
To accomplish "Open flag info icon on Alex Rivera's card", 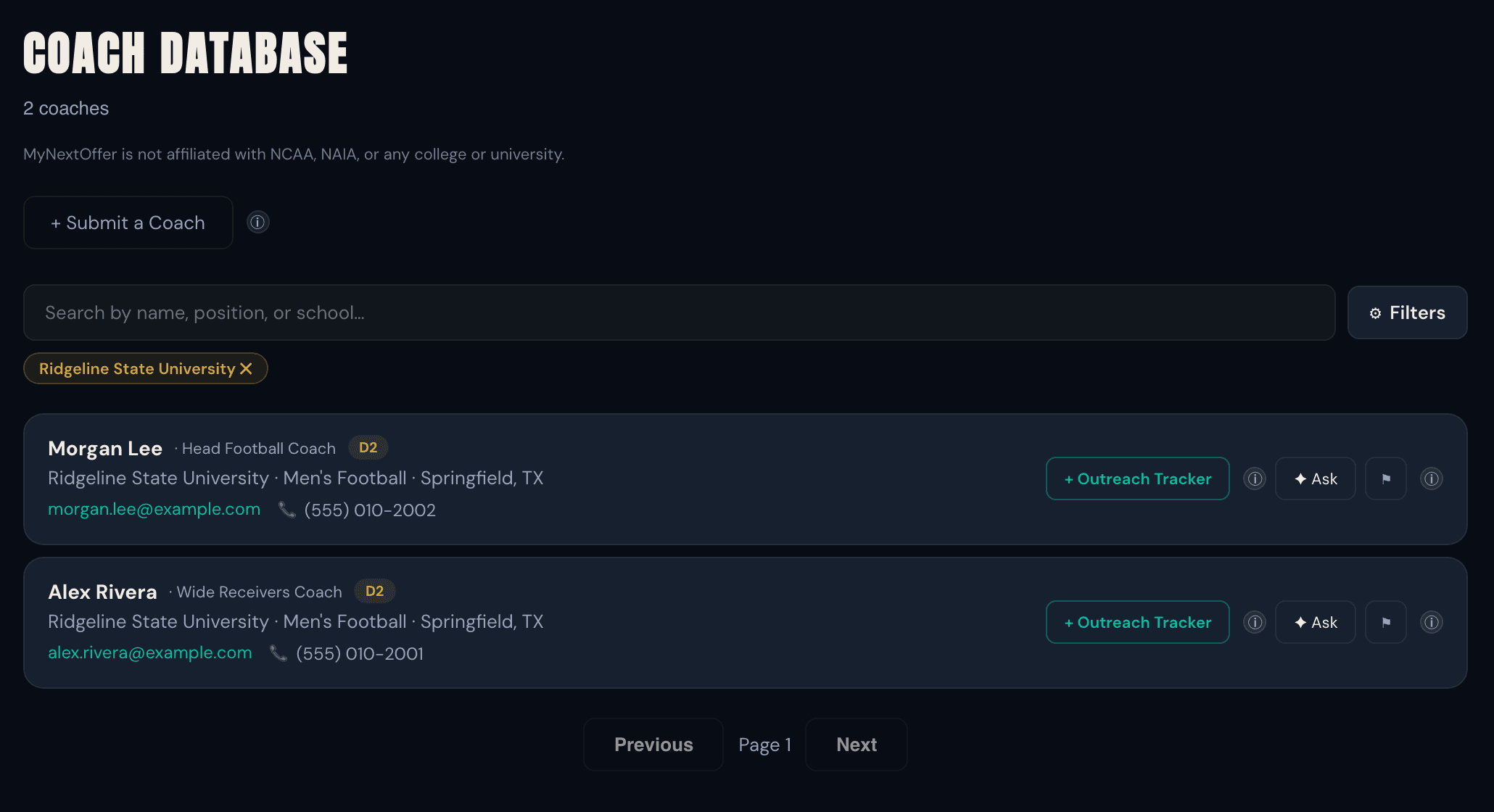I will [1431, 622].
